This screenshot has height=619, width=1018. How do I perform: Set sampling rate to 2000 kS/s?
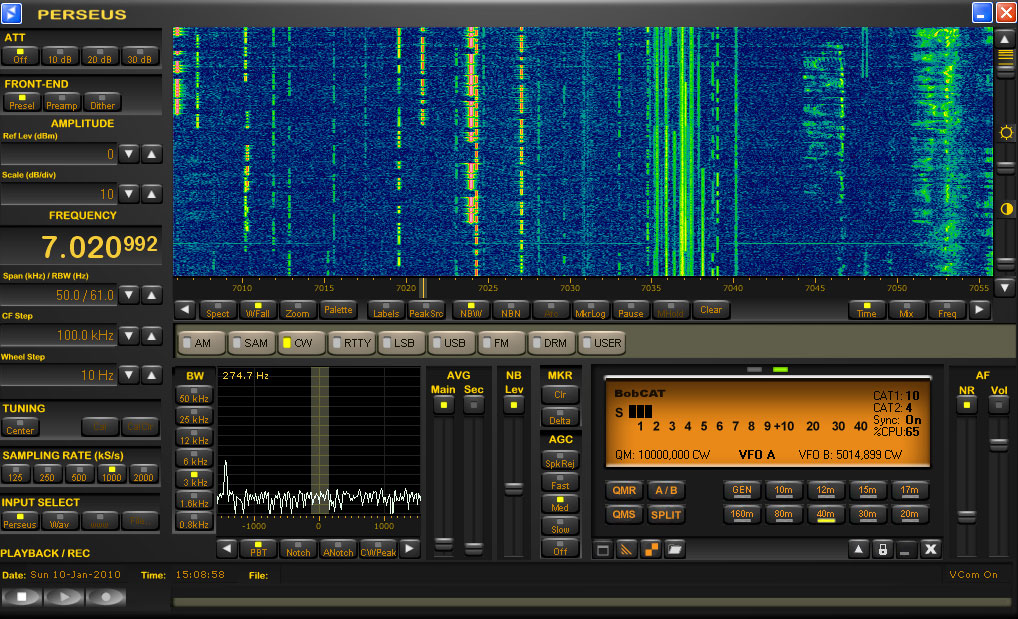143,474
